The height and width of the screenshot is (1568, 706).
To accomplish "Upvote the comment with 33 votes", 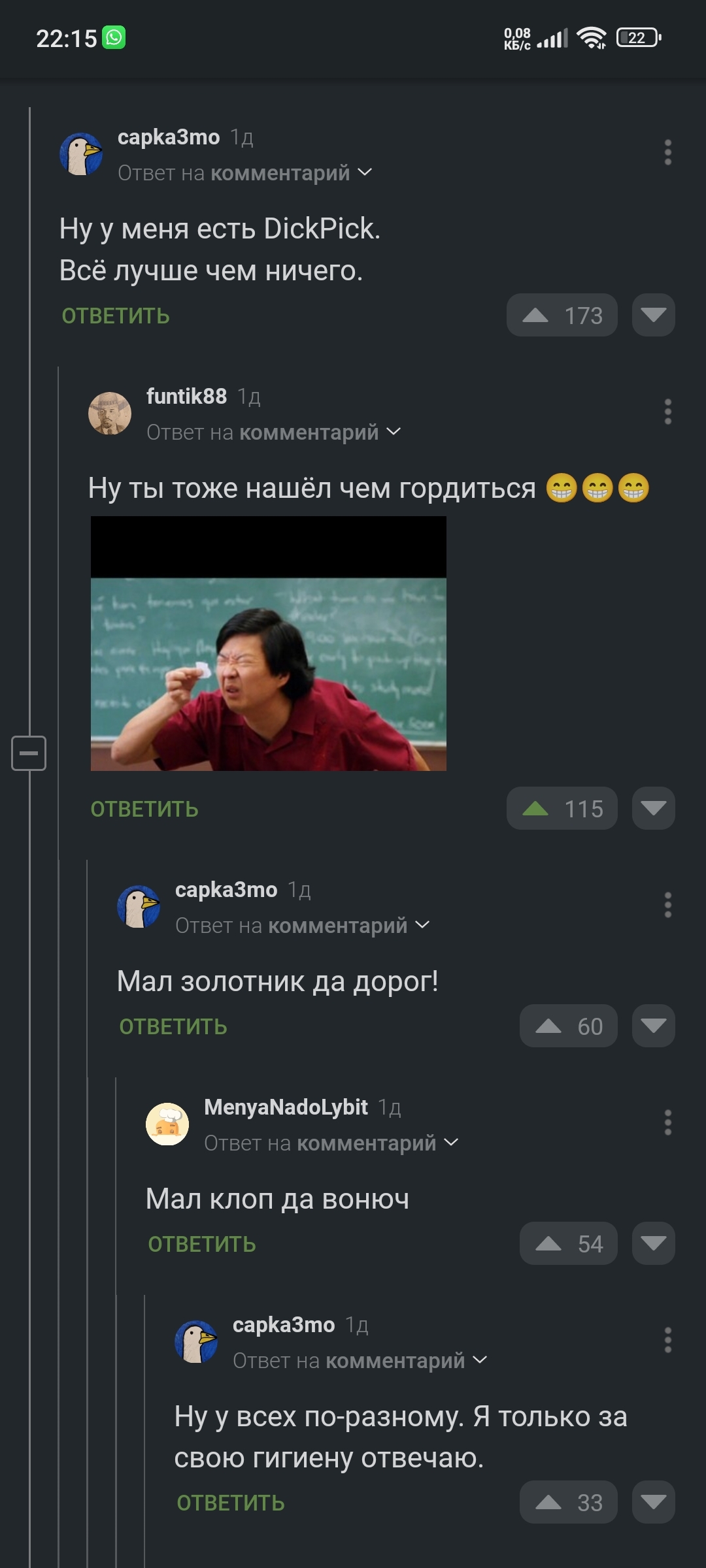I will tap(568, 1503).
